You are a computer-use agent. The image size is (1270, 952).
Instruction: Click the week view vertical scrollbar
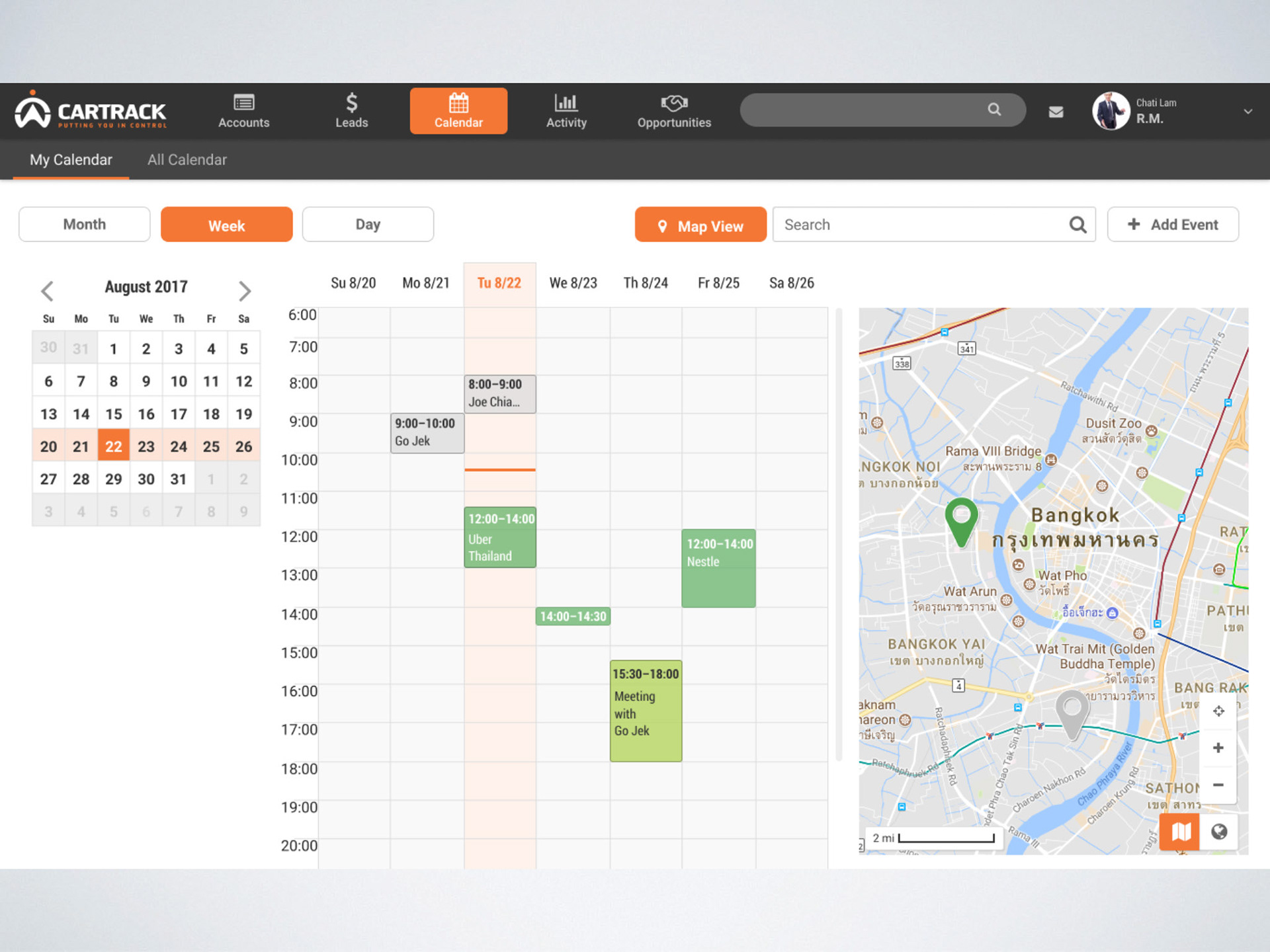(839, 534)
